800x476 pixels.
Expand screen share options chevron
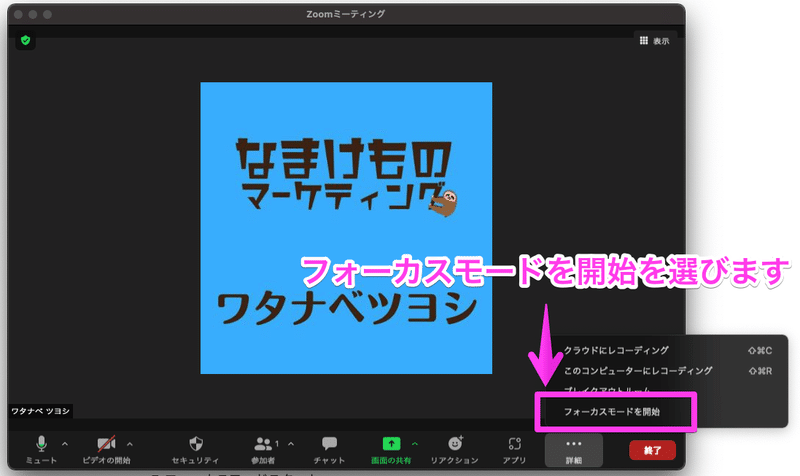tap(415, 444)
